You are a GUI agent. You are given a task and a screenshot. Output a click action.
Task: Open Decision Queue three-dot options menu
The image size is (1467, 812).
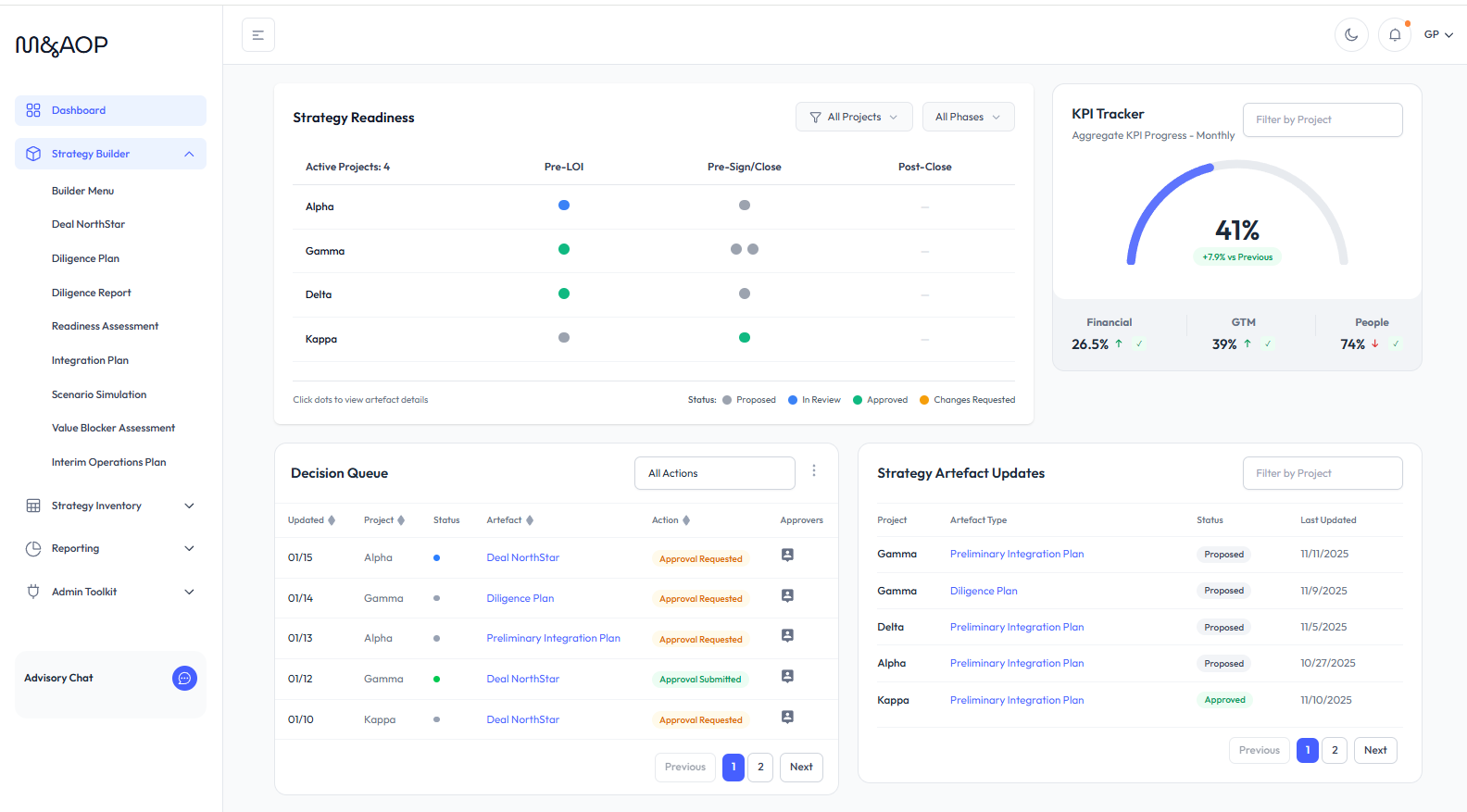point(814,470)
